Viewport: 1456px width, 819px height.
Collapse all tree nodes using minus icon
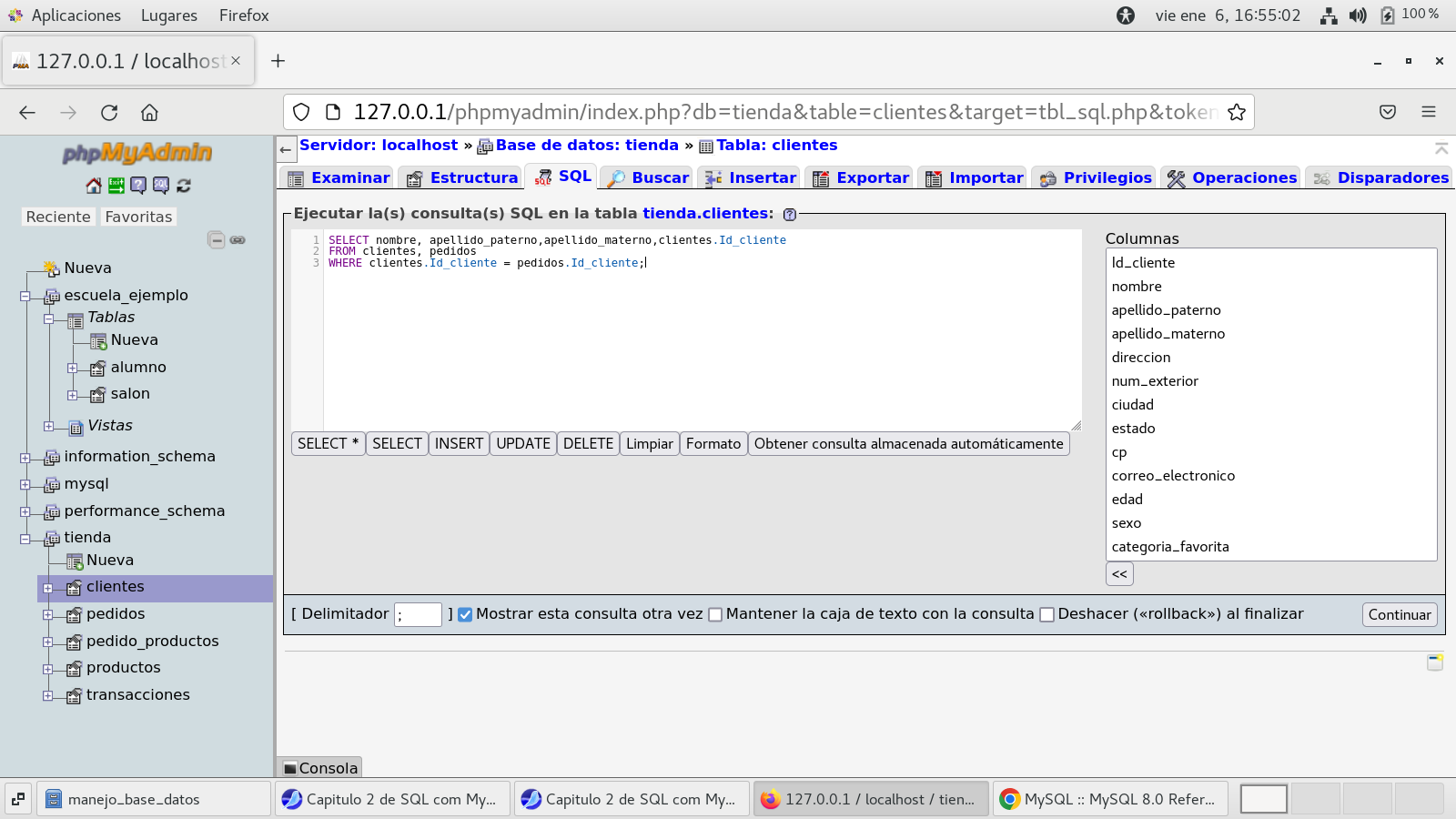click(x=216, y=240)
